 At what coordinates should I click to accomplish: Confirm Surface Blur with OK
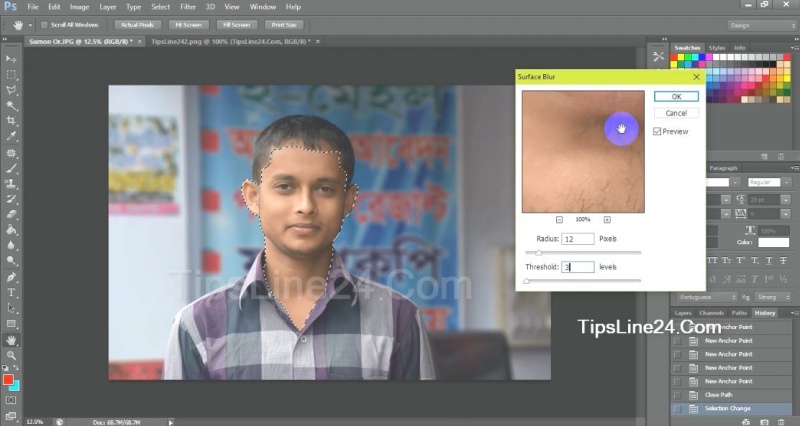tap(676, 96)
